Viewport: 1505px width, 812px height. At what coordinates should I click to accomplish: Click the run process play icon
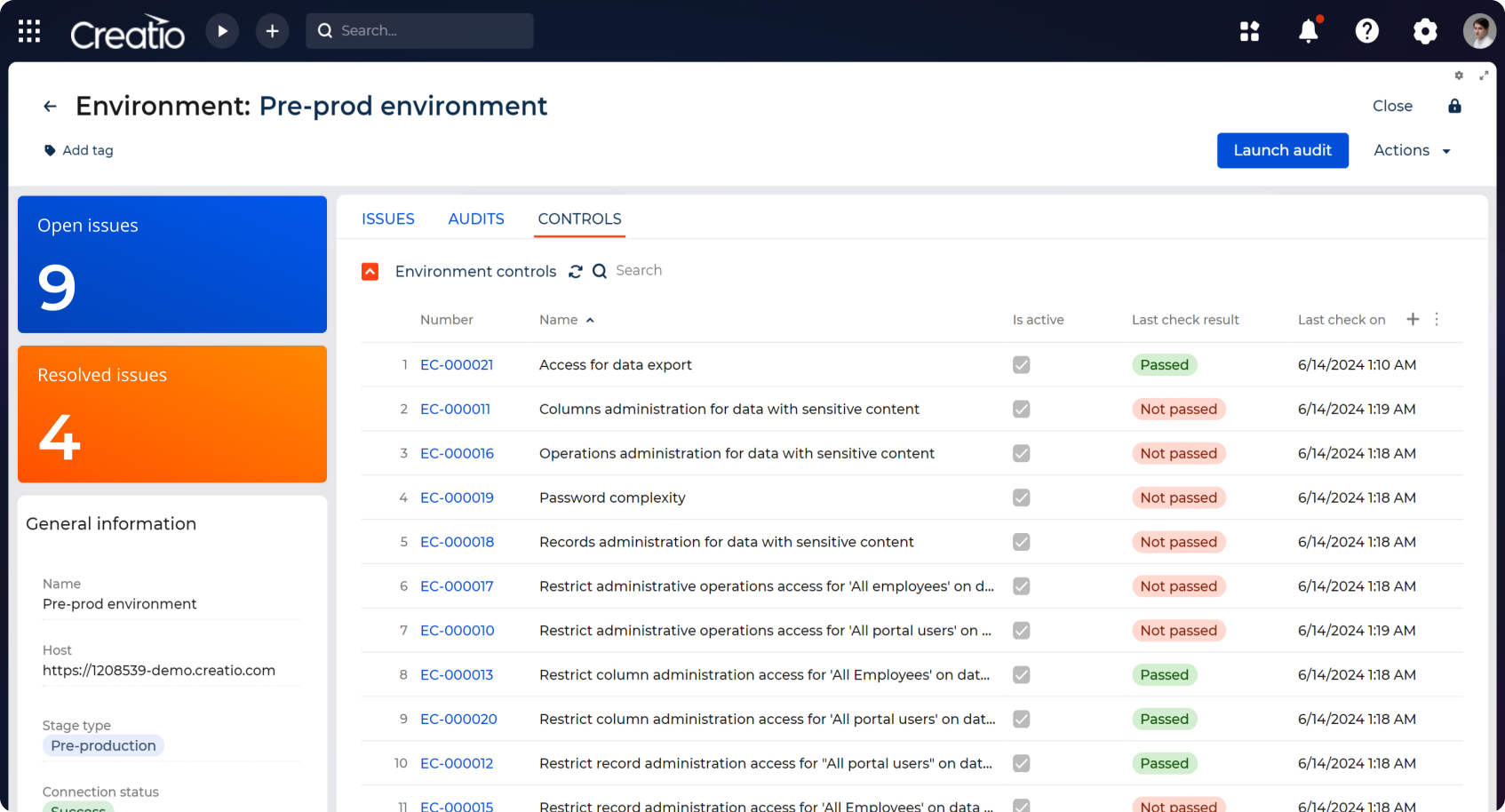coord(222,30)
